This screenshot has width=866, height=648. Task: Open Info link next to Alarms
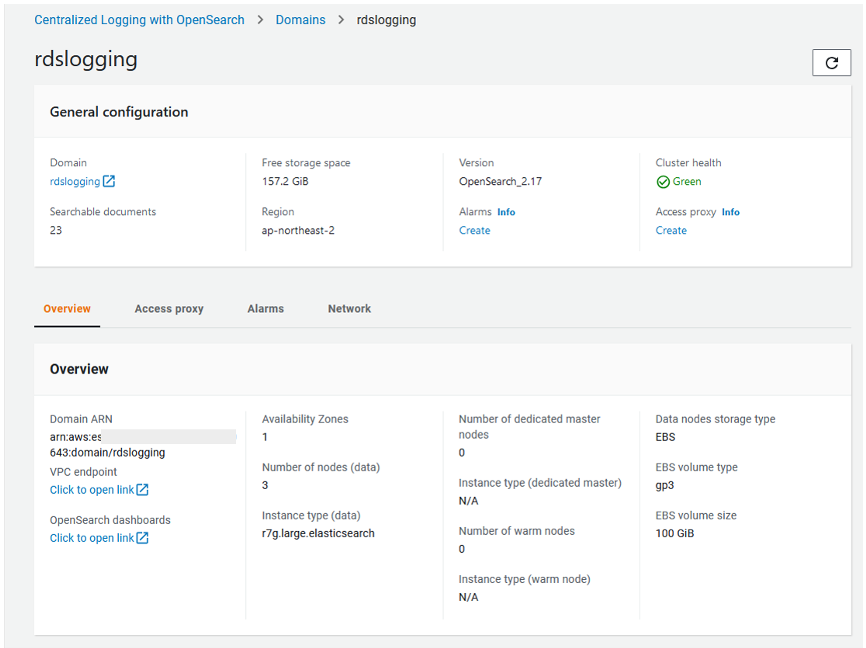[506, 212]
